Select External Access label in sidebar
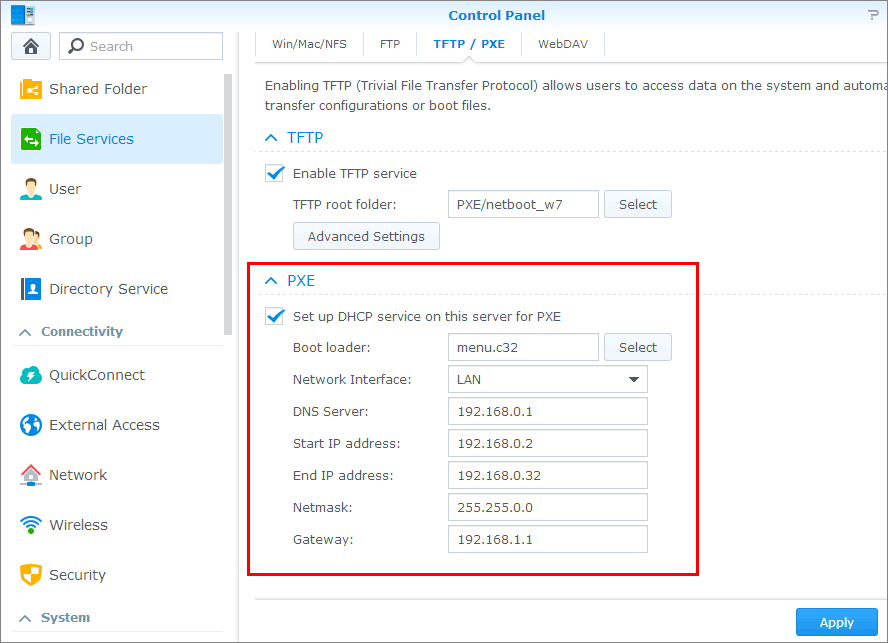Screen dimensions: 888x643 [104, 425]
